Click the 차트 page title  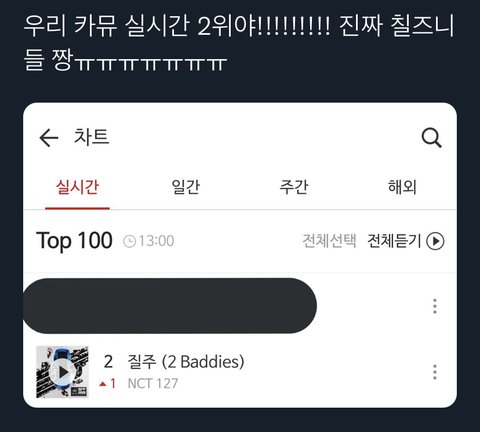point(92,137)
